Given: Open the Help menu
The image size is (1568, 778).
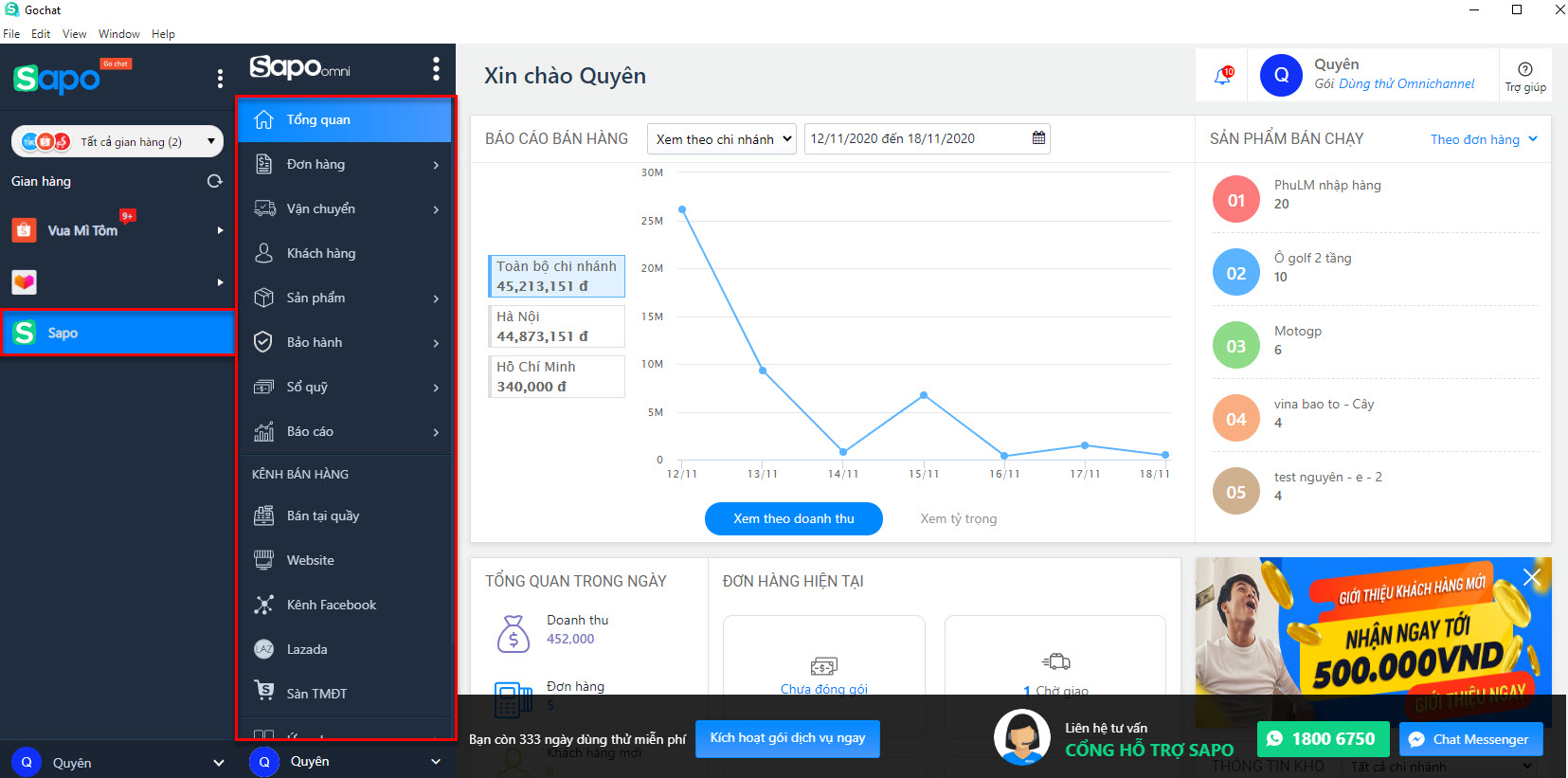Looking at the screenshot, I should [163, 34].
